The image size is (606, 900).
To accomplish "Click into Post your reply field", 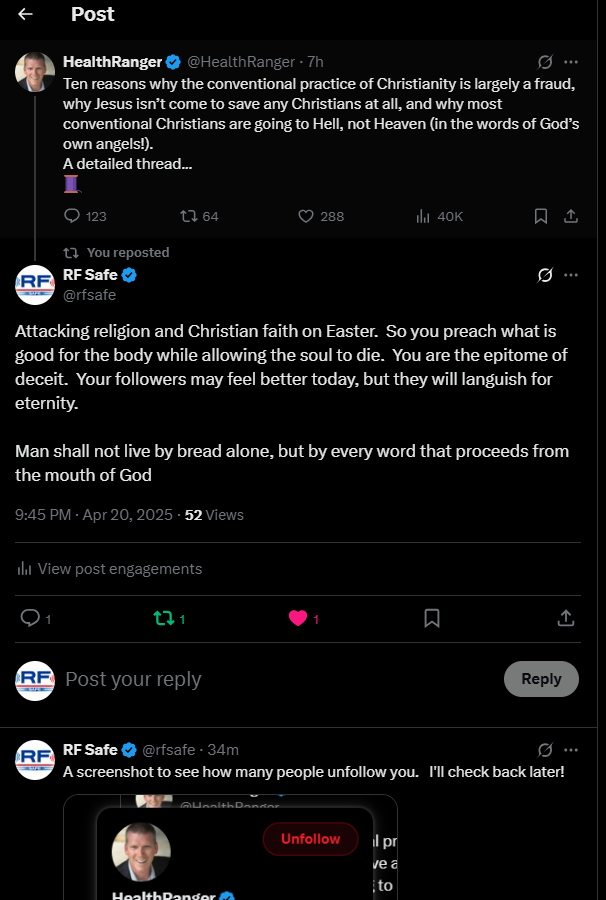I will (270, 679).
